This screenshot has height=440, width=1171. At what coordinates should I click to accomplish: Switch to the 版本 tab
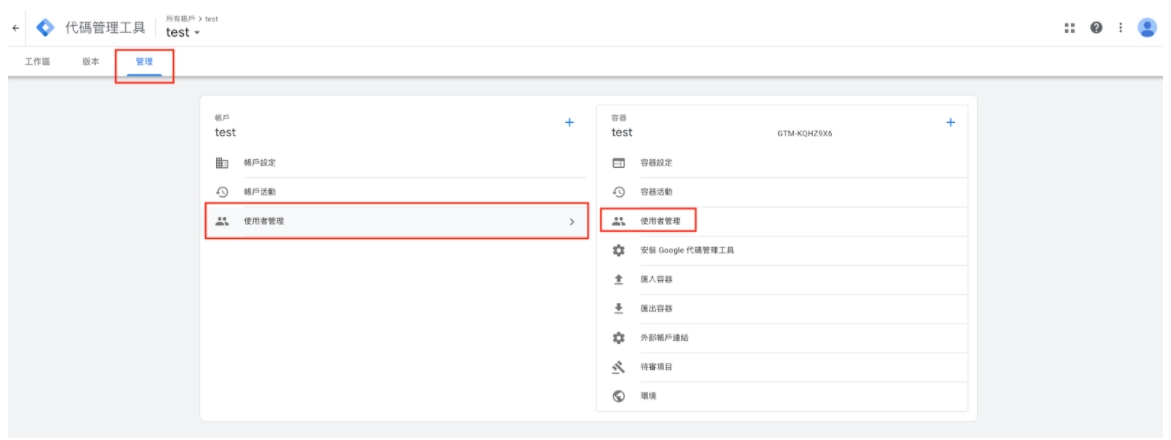(90, 62)
